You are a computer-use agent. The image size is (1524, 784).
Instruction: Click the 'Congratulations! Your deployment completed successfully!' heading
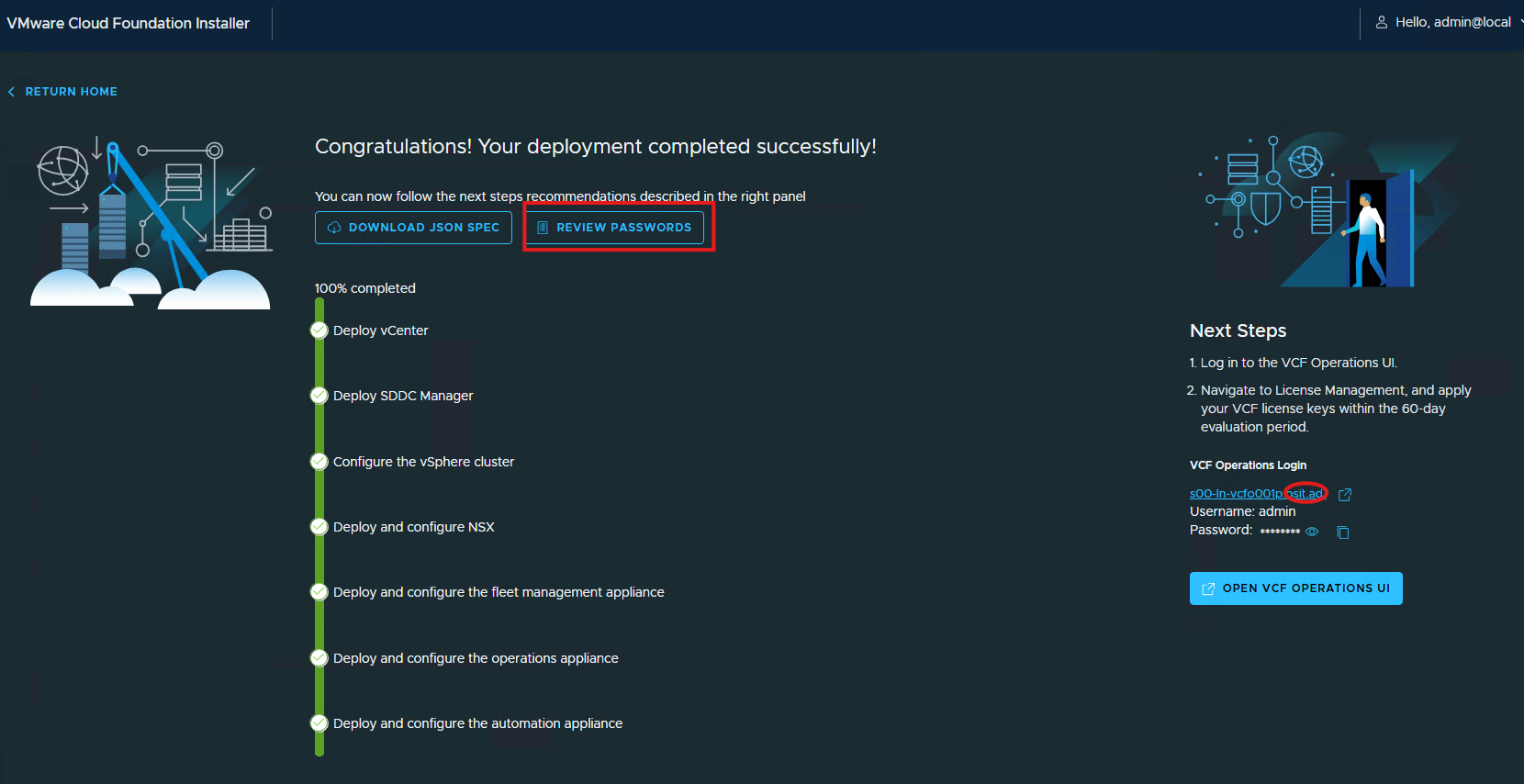(596, 147)
